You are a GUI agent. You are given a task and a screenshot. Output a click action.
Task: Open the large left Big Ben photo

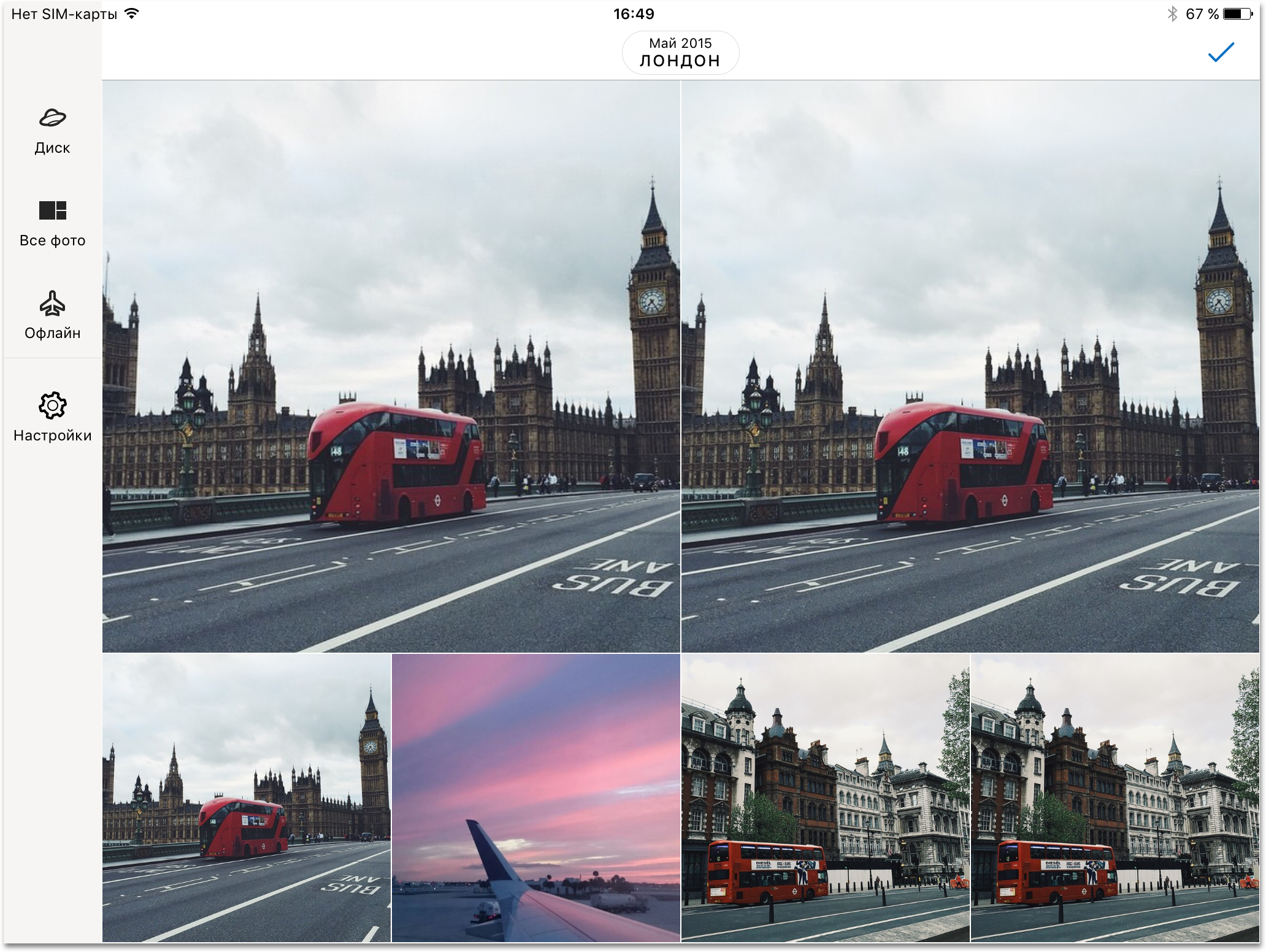coord(391,366)
